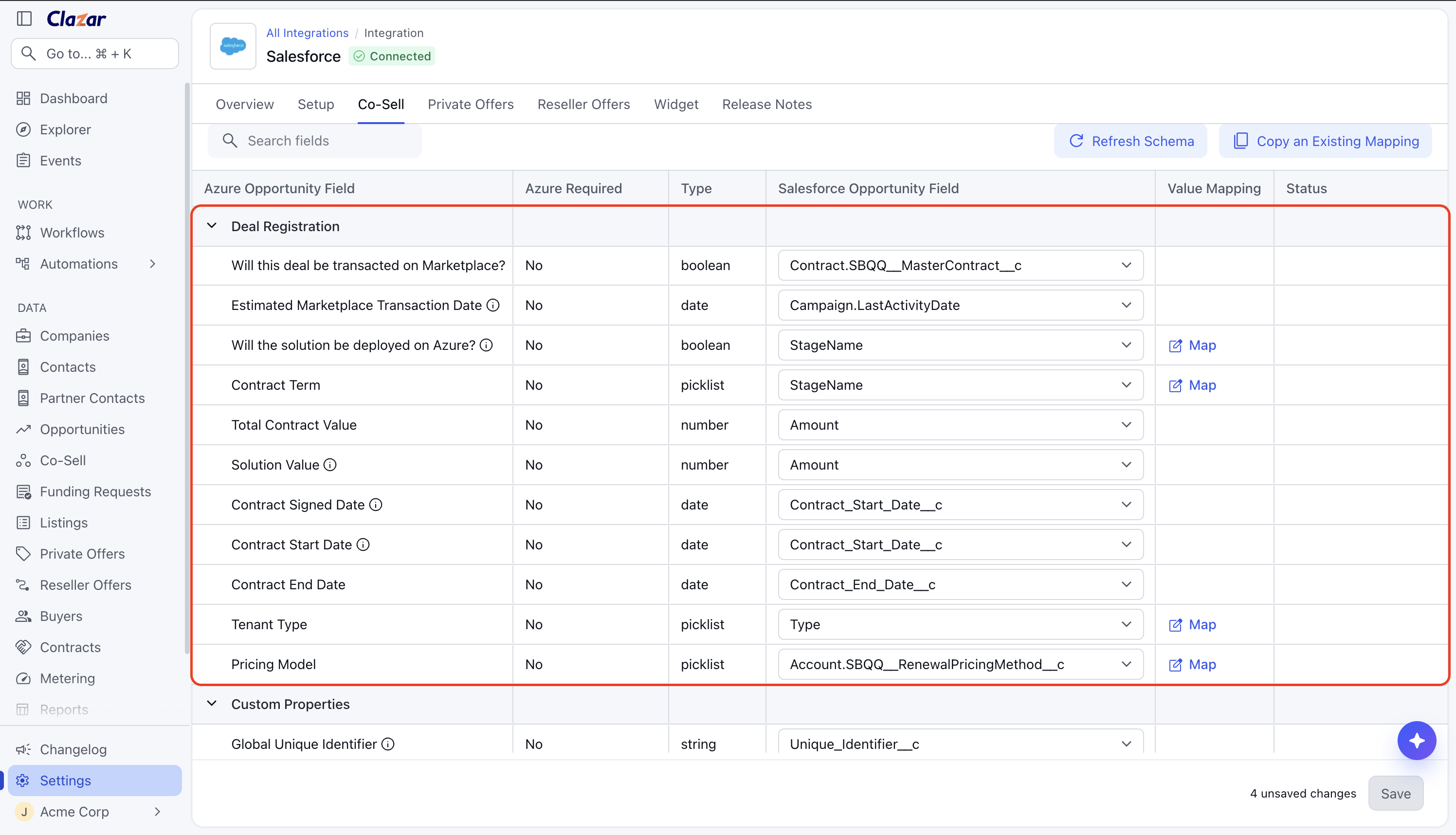
Task: Expand the Automations submenu
Action: click(152, 264)
